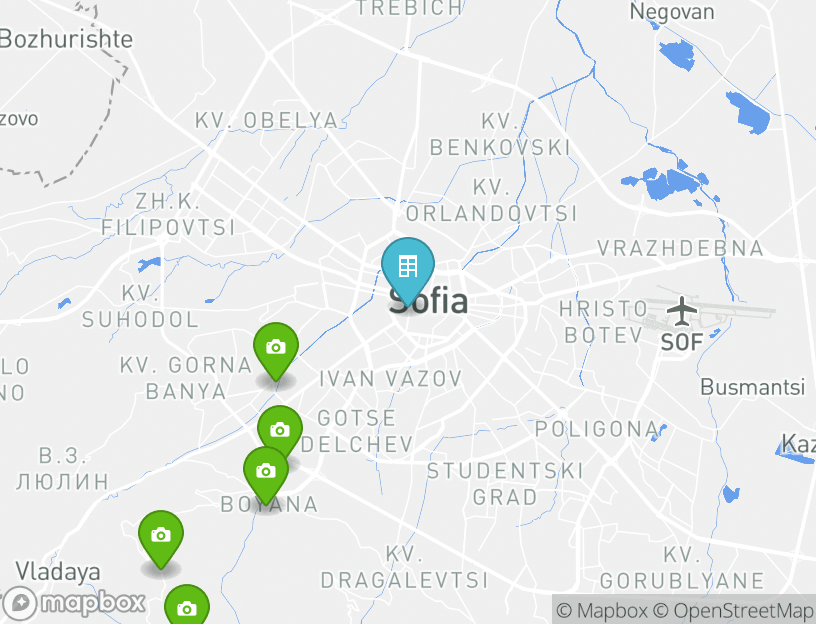The width and height of the screenshot is (816, 624).
Task: Open the © OpenStreetMap attribution link
Action: (x=733, y=610)
